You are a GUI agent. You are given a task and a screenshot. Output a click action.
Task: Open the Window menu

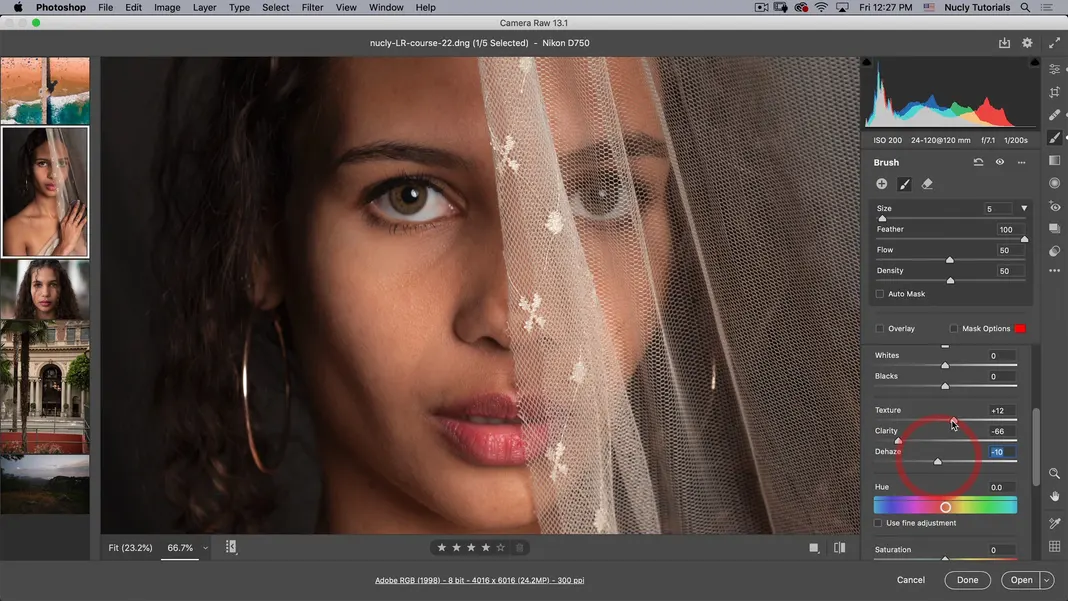(386, 7)
